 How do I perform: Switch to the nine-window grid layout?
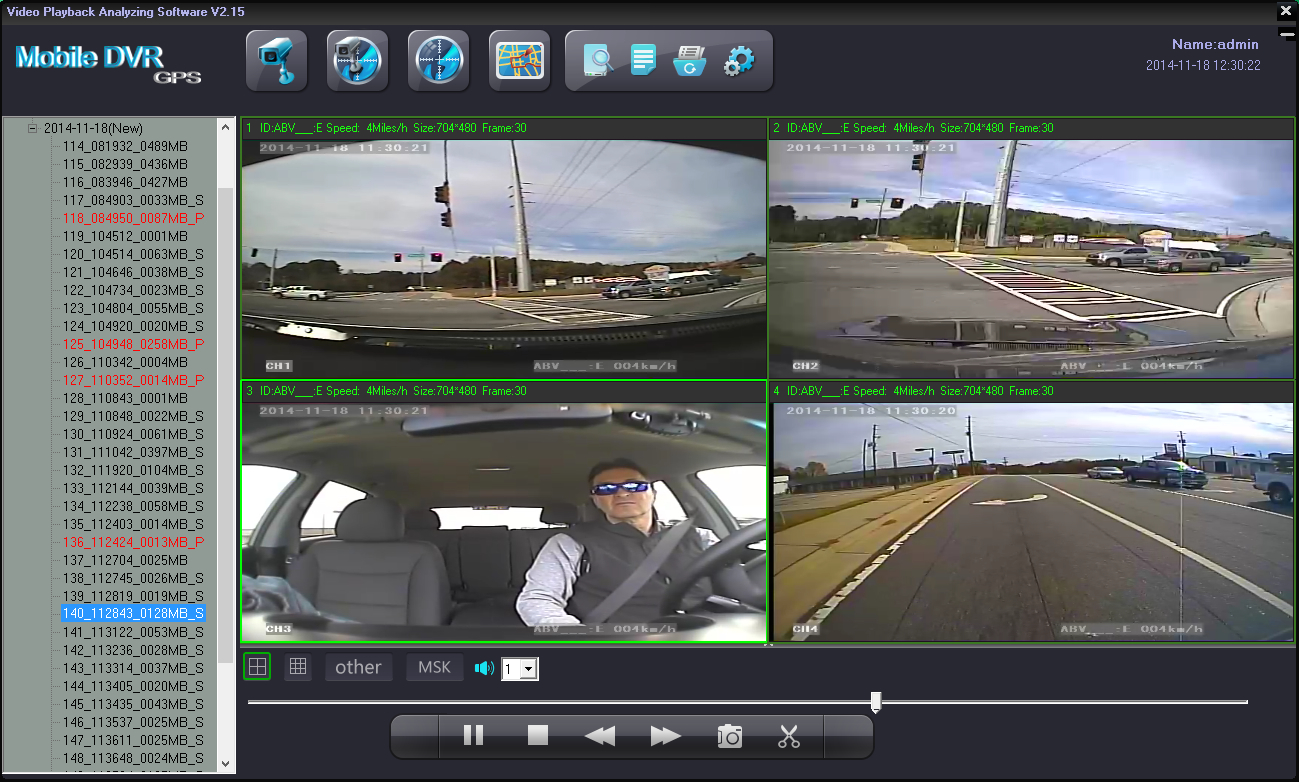click(297, 667)
